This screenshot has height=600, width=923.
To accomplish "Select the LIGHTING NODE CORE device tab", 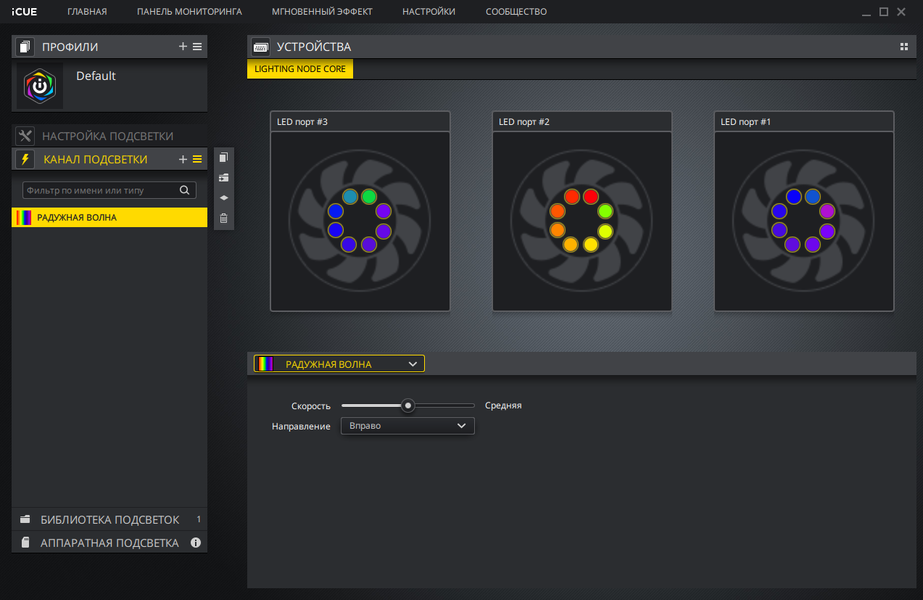I will point(300,69).
